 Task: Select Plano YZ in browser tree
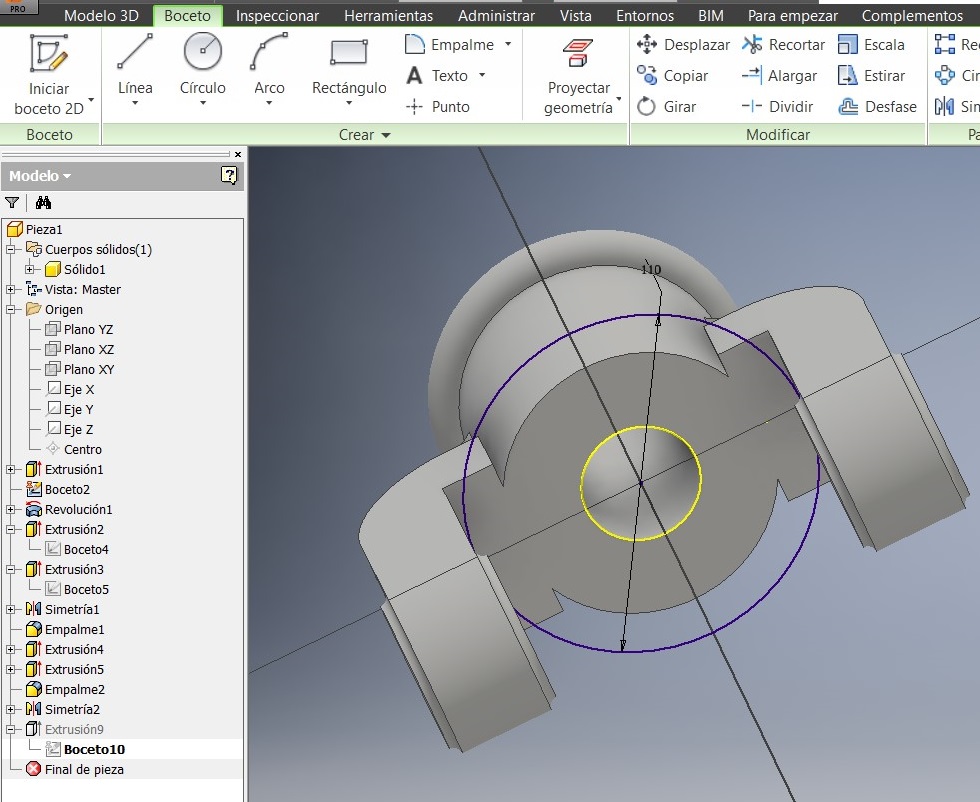pos(79,329)
